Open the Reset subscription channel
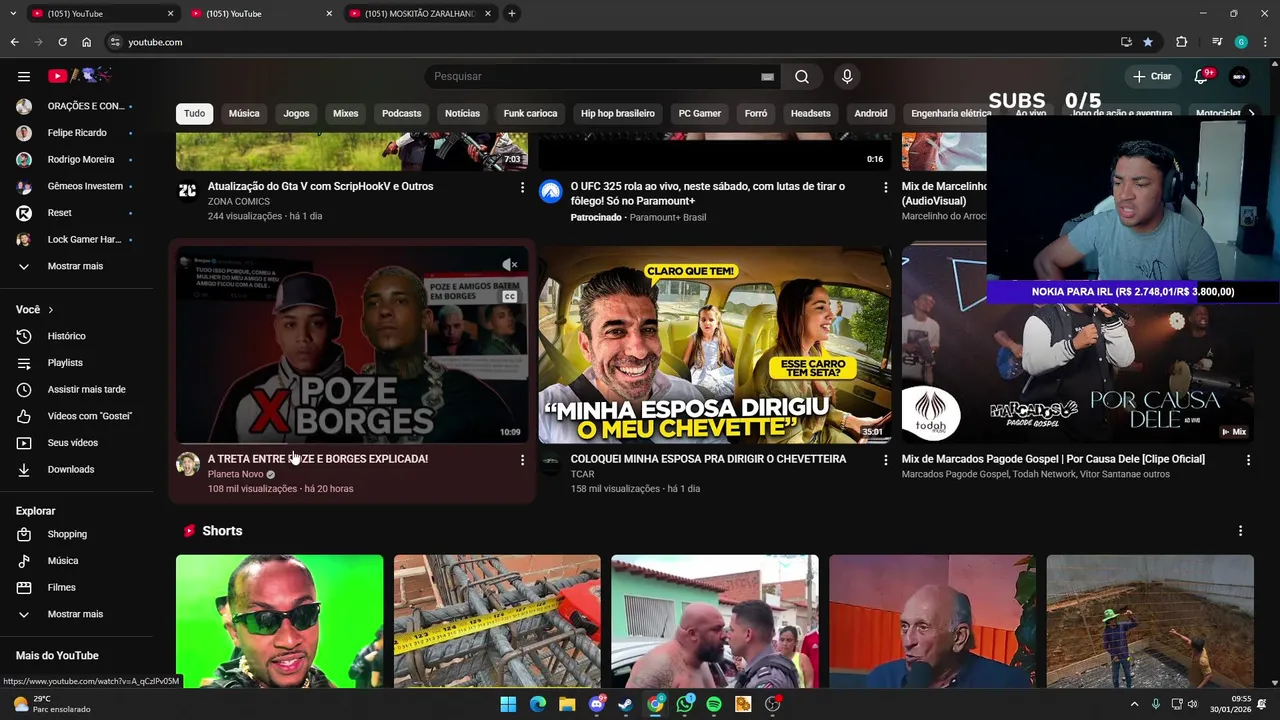Screen dimensions: 1280x720 click(x=76, y=212)
